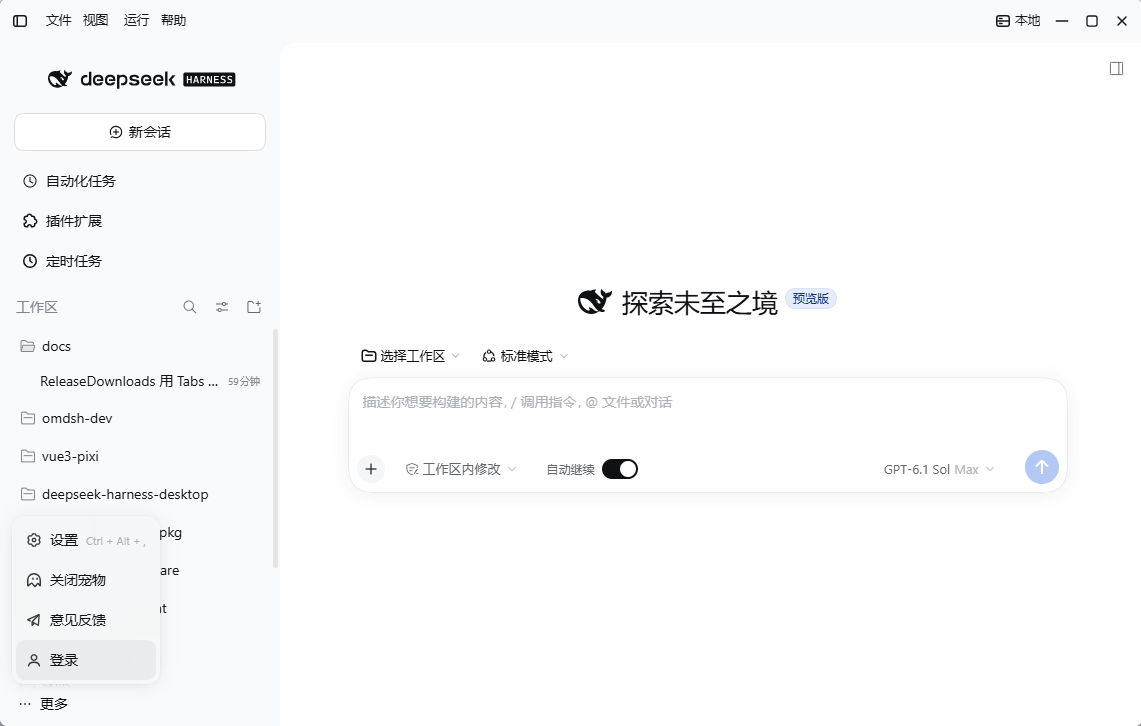This screenshot has width=1141, height=726.
Task: Open 插件扩展 in the sidebar
Action: [x=140, y=221]
